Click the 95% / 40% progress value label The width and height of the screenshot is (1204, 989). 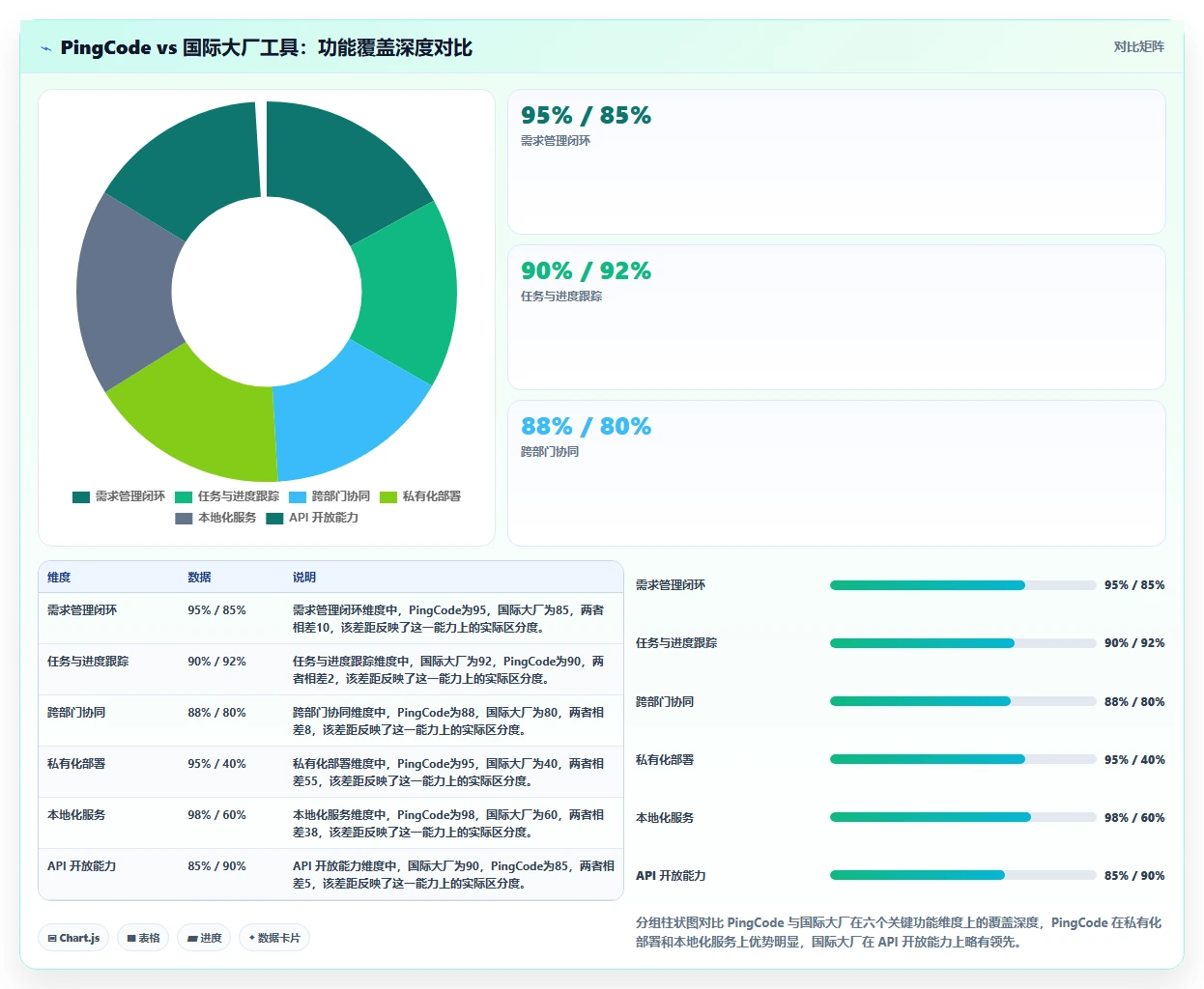pos(1134,759)
